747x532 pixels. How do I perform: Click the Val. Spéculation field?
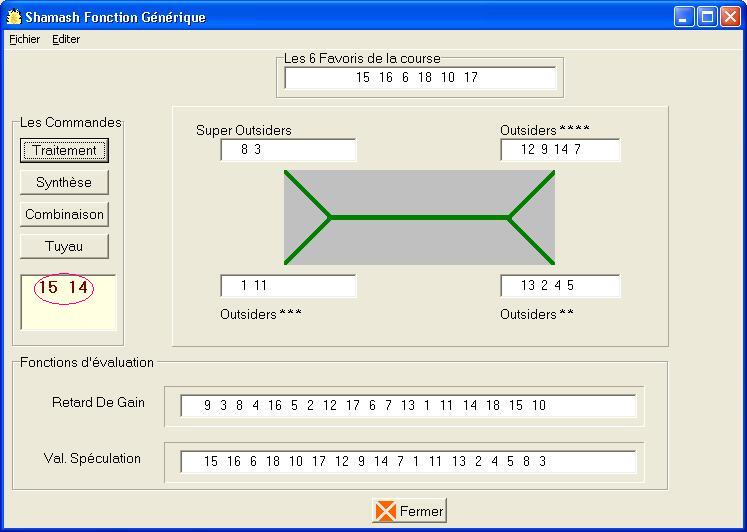[408, 462]
